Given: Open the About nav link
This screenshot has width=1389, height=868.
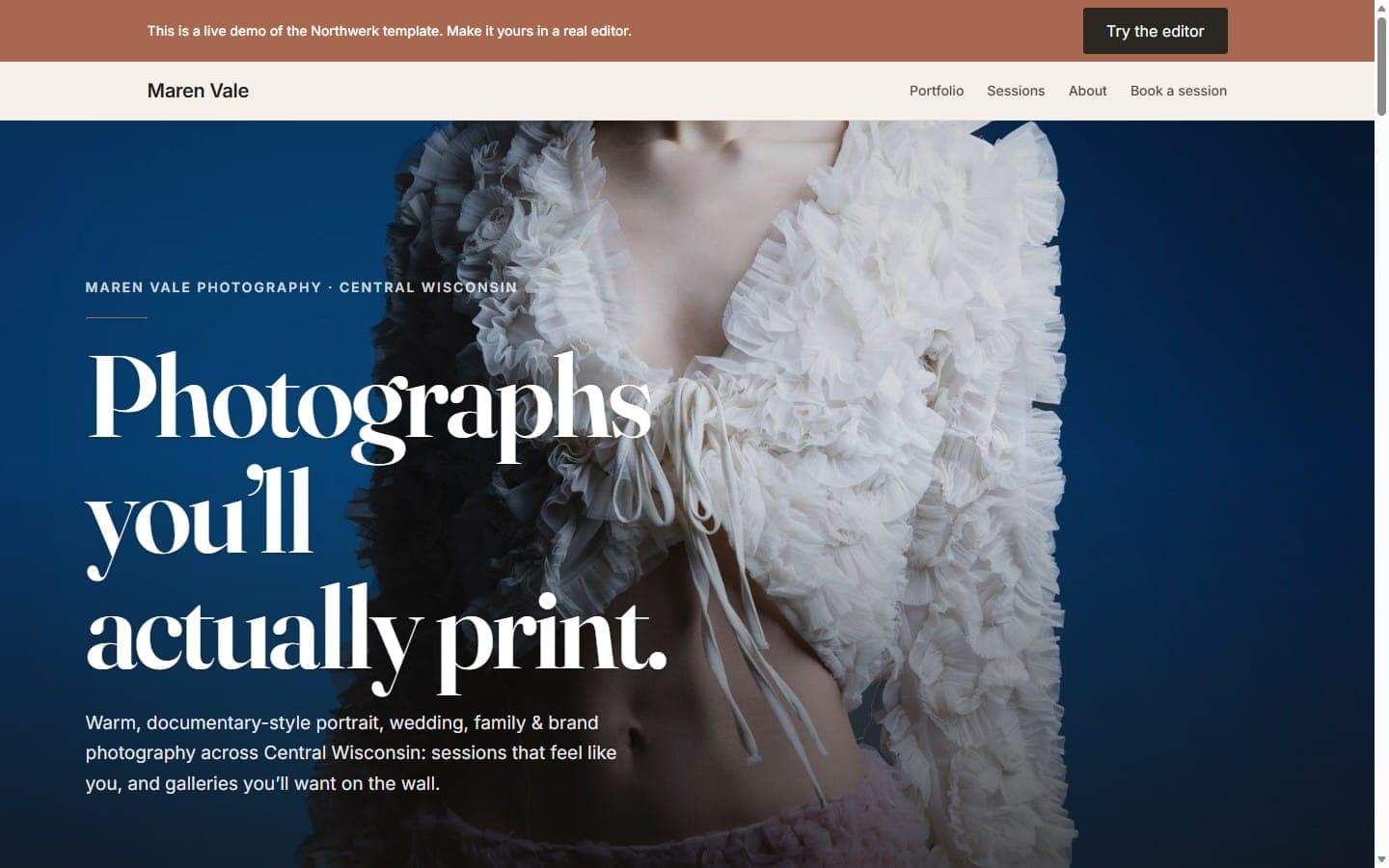Looking at the screenshot, I should click(1087, 91).
